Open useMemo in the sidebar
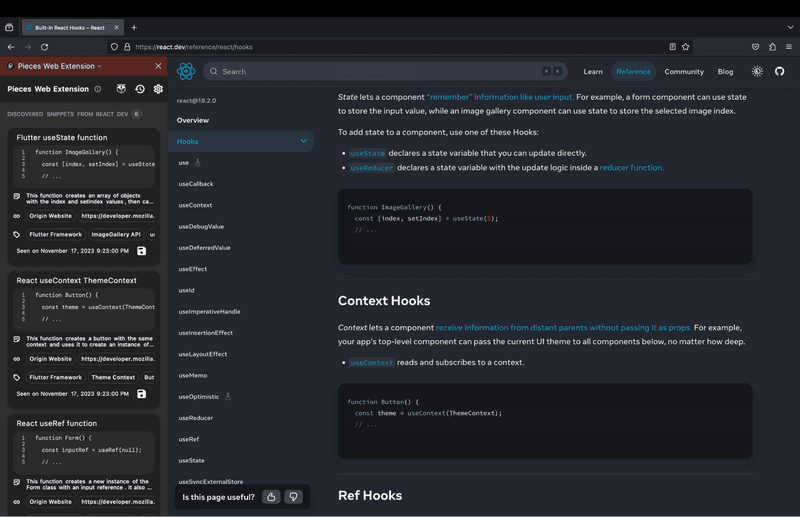This screenshot has height=517, width=800. tap(193, 375)
